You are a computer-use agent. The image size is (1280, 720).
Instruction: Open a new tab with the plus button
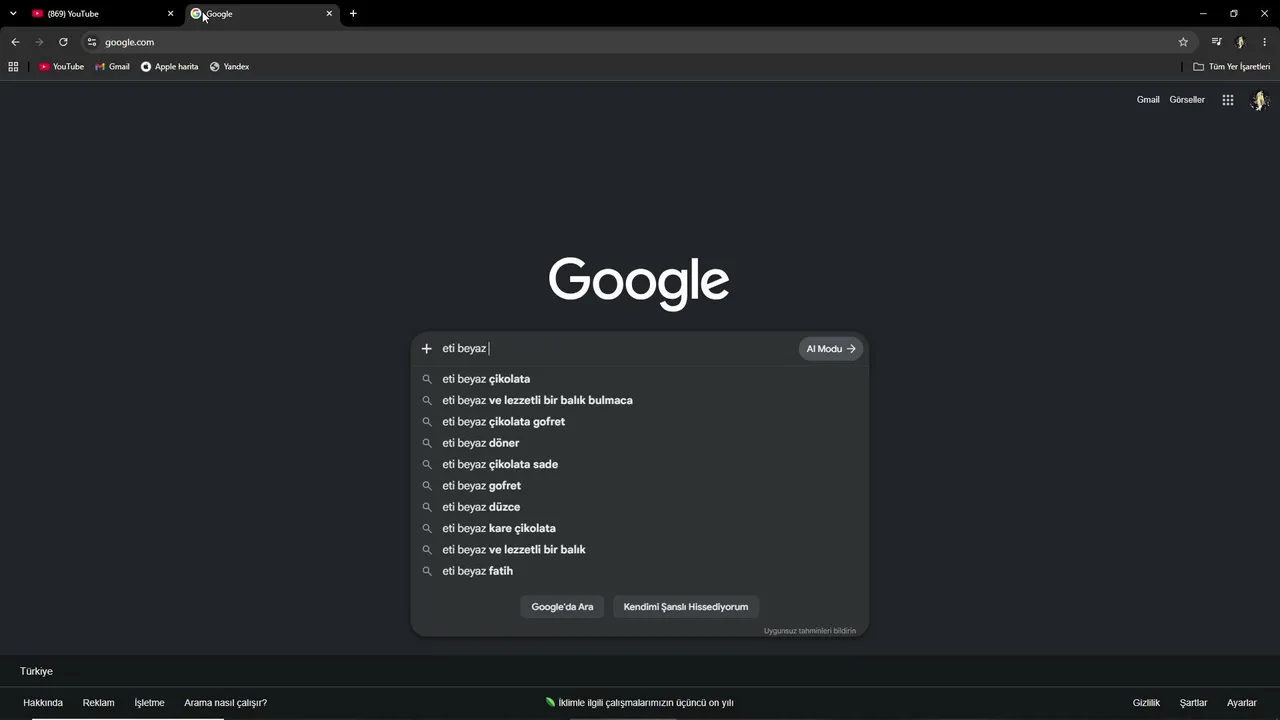pyautogui.click(x=353, y=14)
